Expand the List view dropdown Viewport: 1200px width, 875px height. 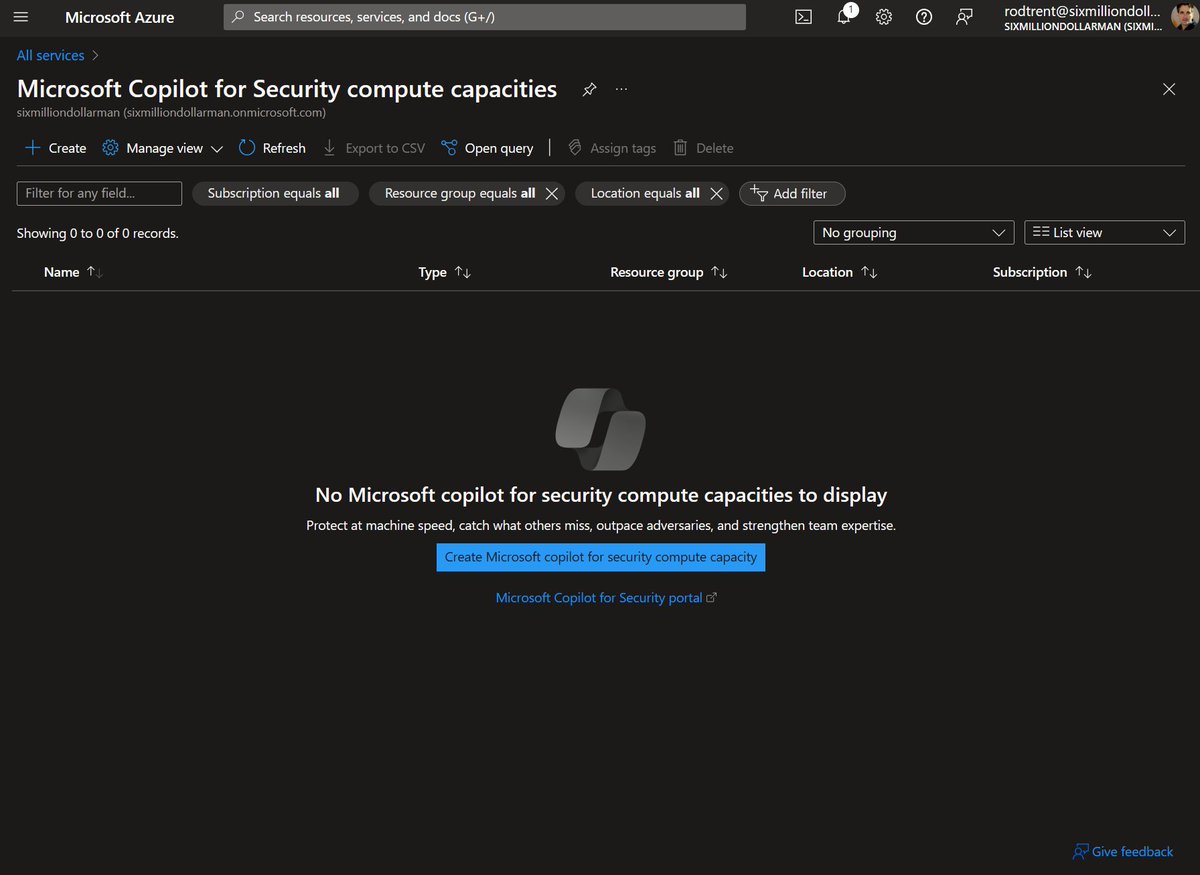point(1105,232)
